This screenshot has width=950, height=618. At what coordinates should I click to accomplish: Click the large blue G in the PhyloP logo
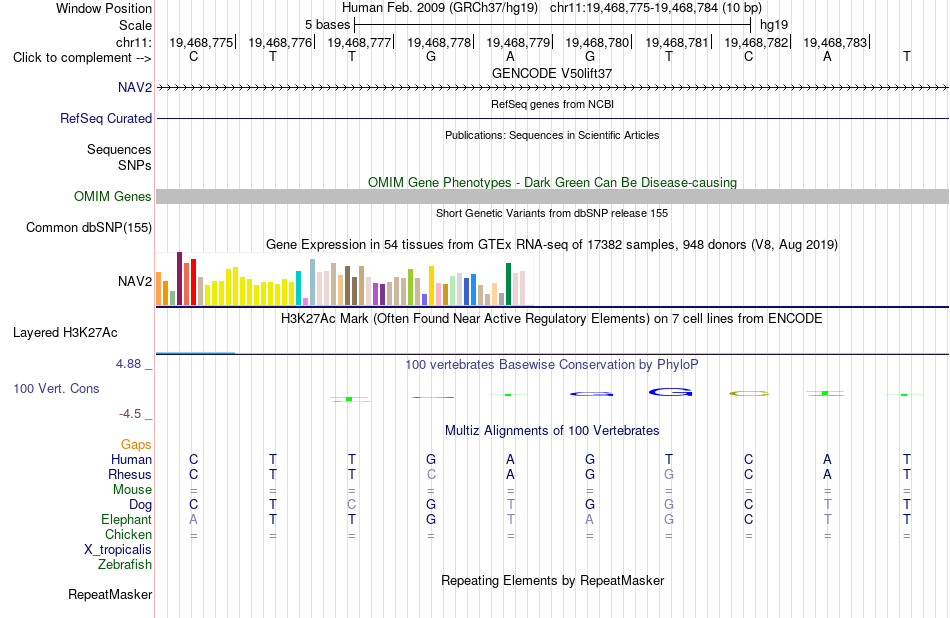coord(670,393)
